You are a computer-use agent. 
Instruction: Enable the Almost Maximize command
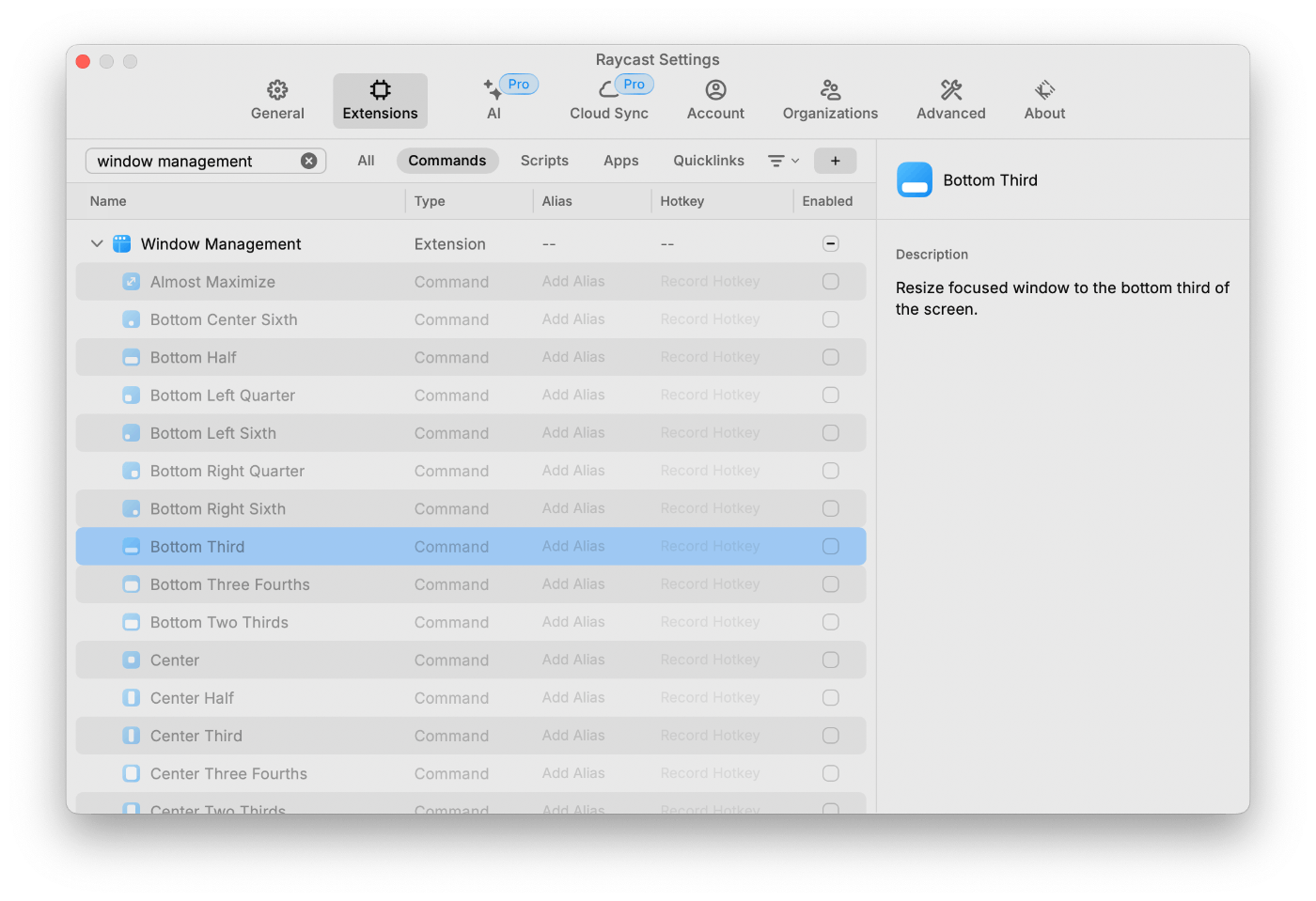[x=830, y=281]
